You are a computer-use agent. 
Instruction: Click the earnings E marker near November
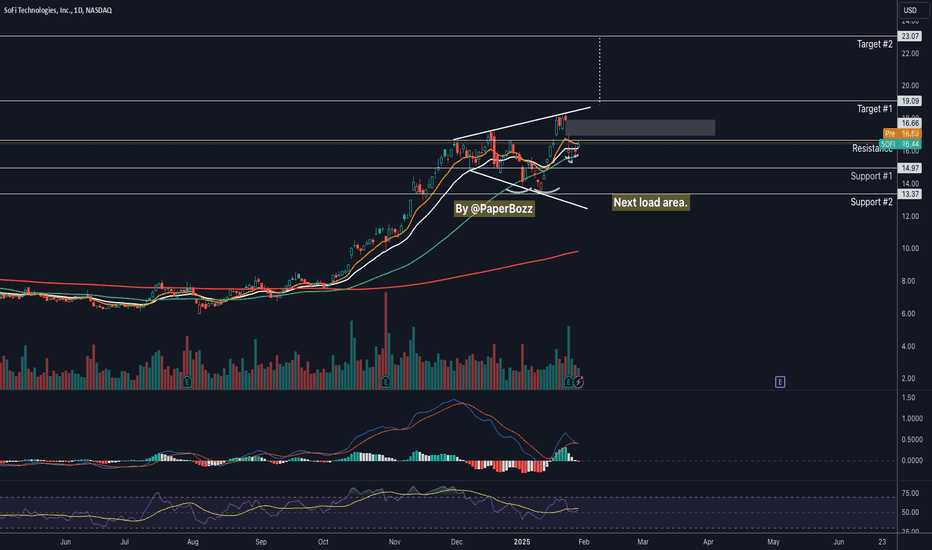click(x=386, y=382)
